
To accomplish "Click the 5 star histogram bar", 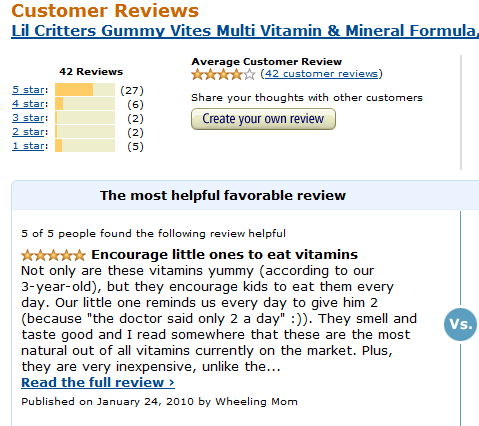I will (85, 90).
